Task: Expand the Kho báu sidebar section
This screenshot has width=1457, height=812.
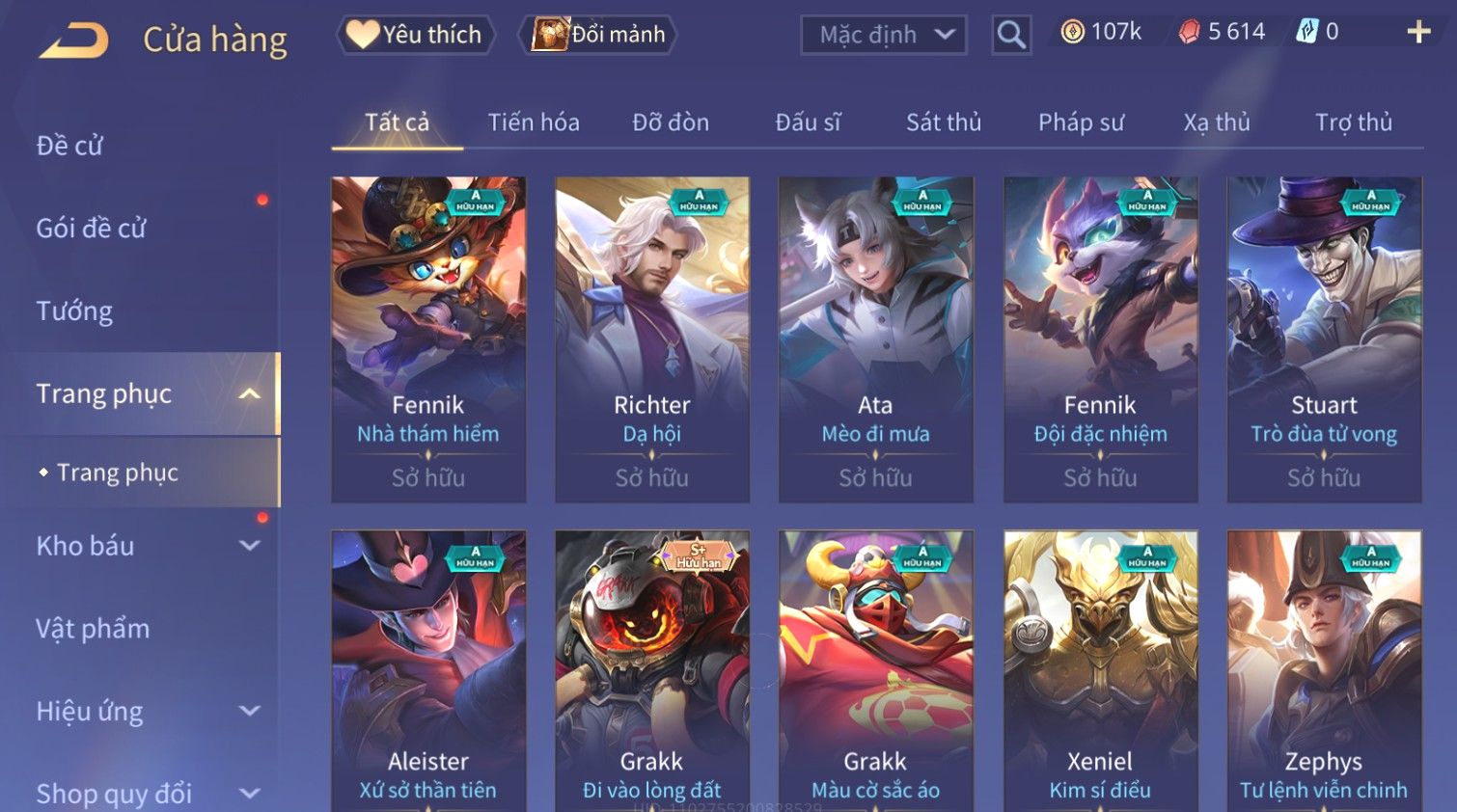Action: tap(249, 546)
